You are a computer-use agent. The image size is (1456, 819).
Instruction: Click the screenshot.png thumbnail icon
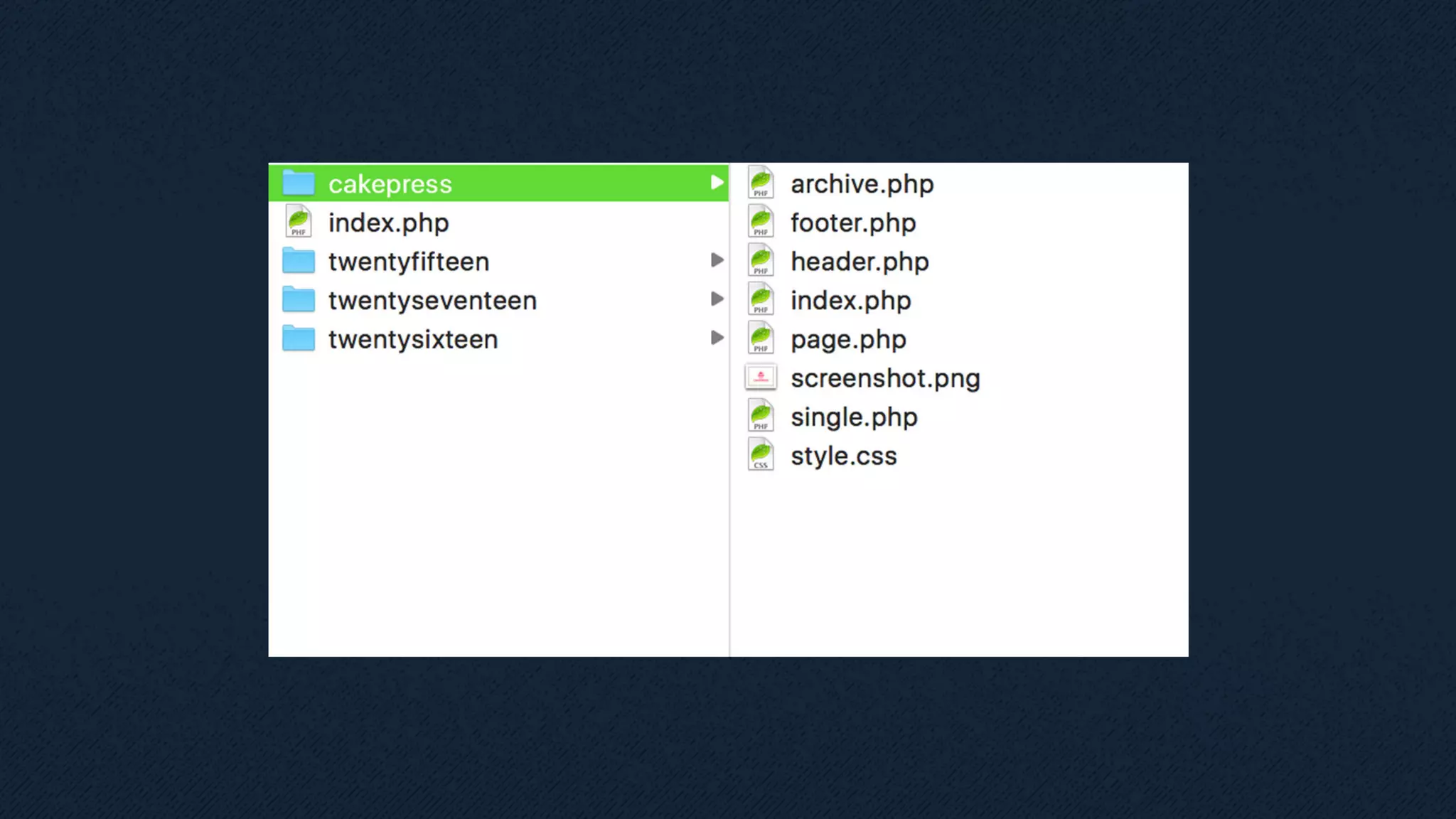[761, 378]
